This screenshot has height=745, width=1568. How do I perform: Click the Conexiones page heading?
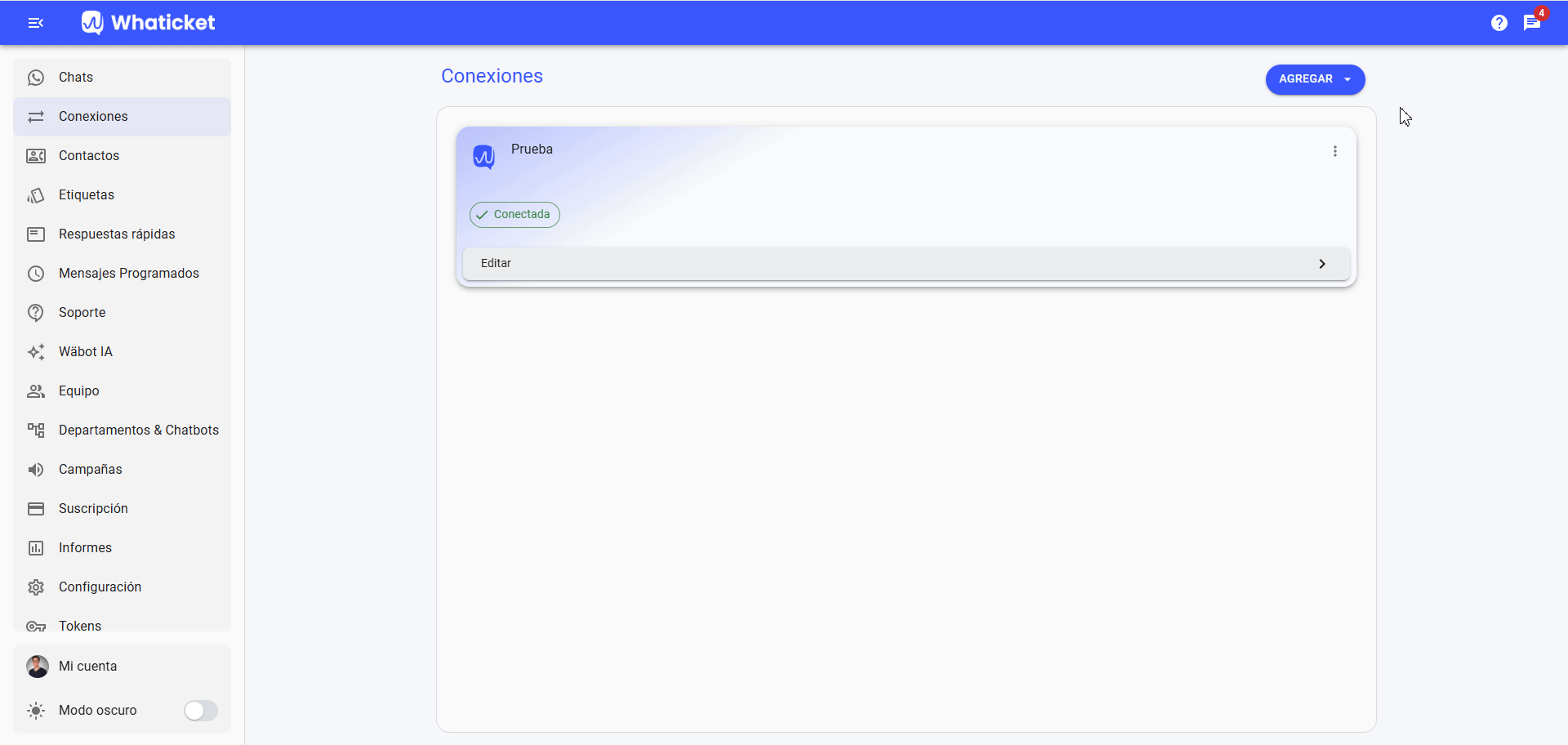tap(492, 76)
